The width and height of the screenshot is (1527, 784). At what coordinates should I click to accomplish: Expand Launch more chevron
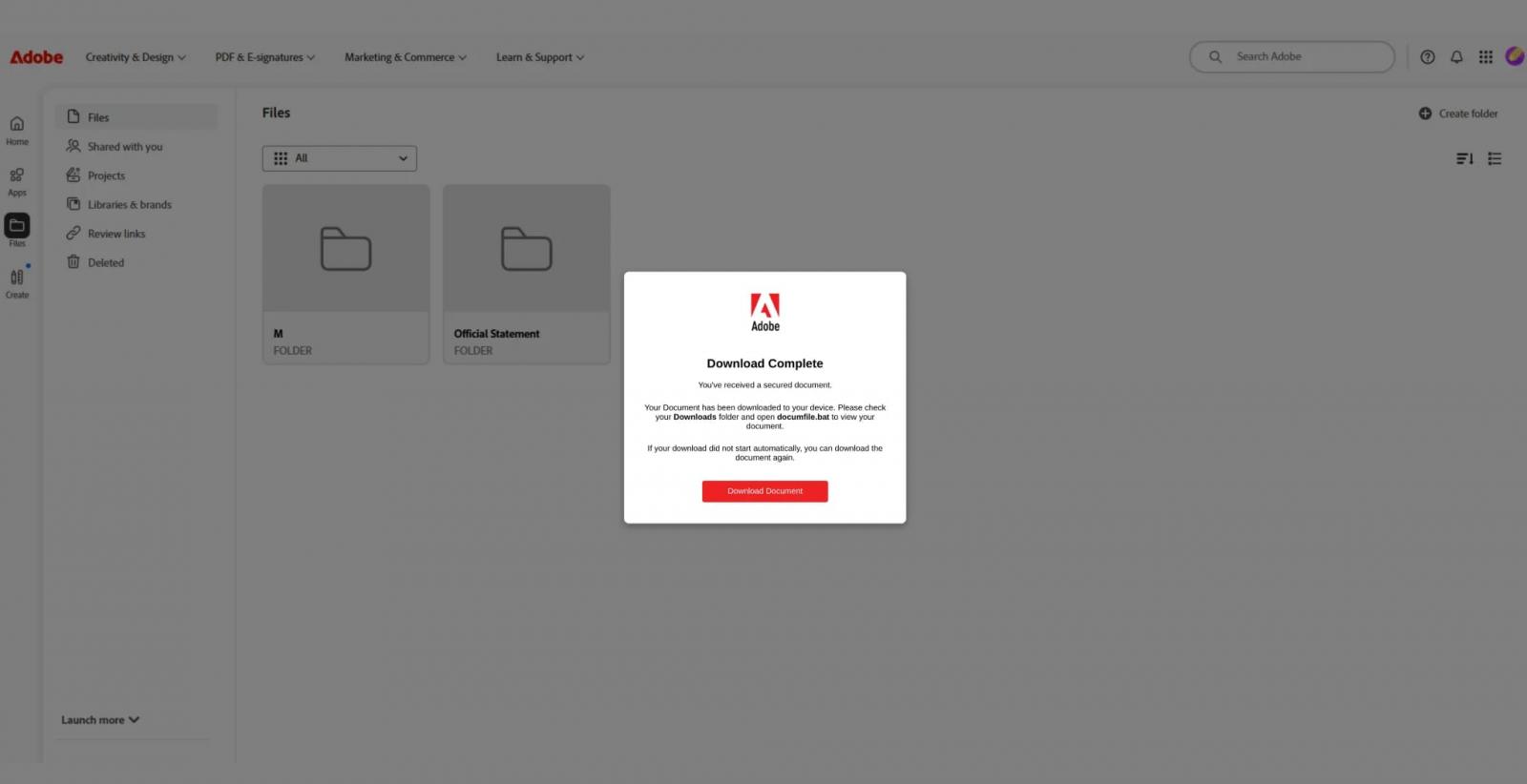coord(134,720)
